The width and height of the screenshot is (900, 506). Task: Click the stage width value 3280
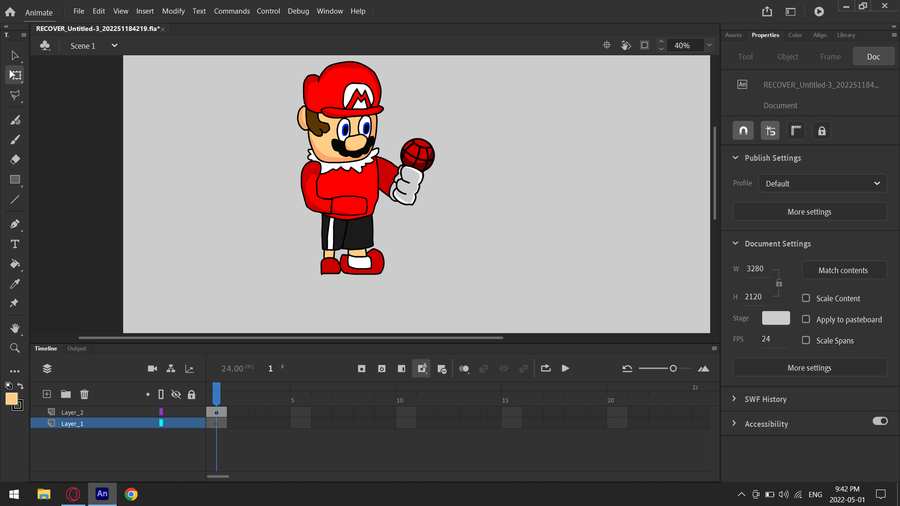(x=755, y=268)
